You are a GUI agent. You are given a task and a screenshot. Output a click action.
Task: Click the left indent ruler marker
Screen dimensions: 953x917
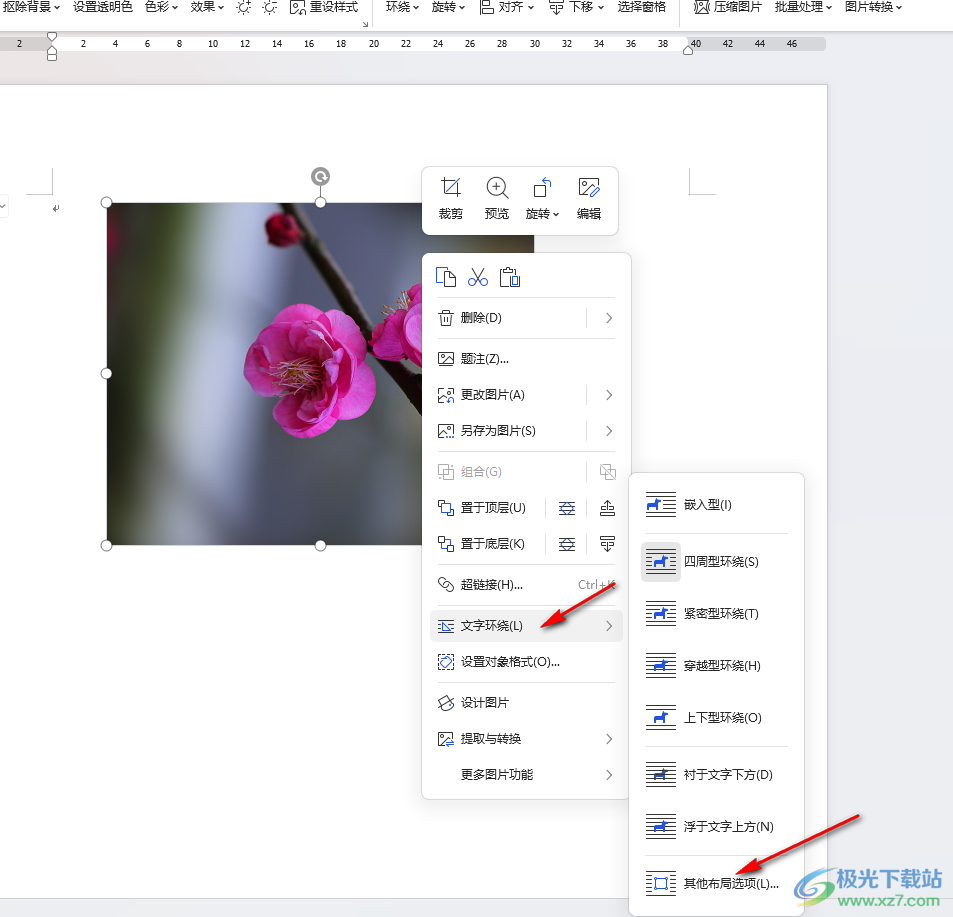[52, 55]
